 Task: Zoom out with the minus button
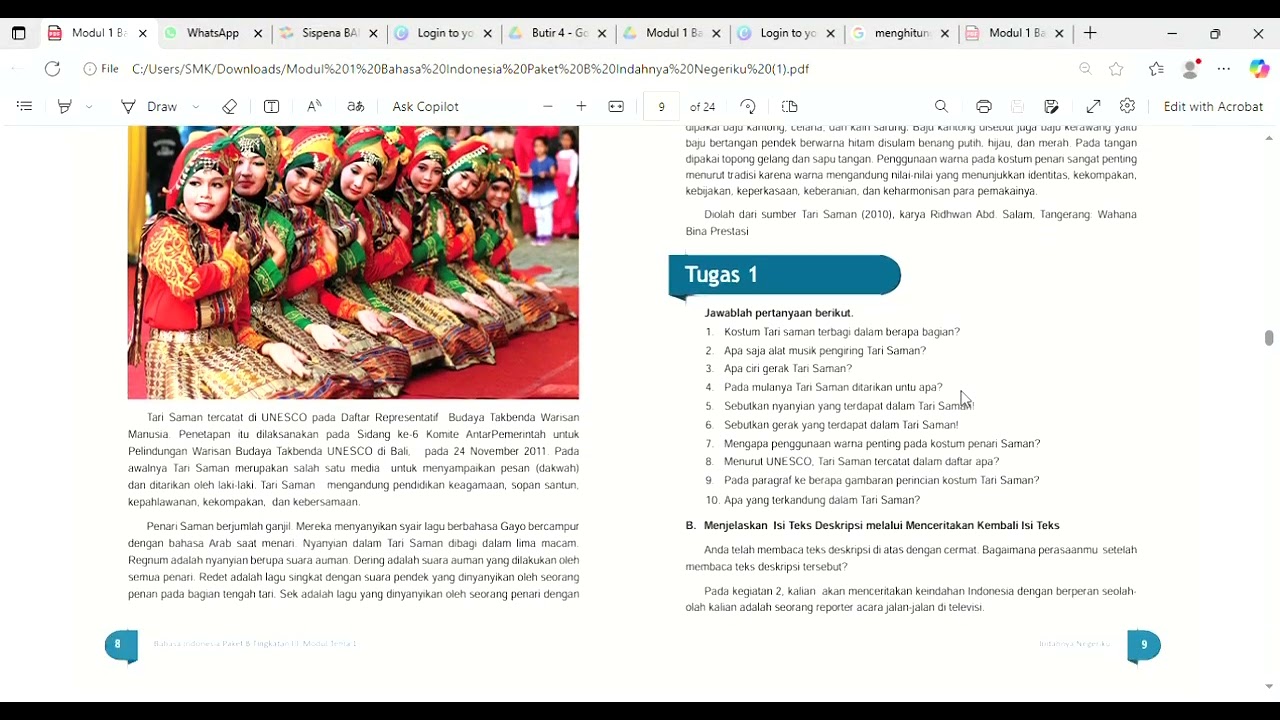[547, 106]
